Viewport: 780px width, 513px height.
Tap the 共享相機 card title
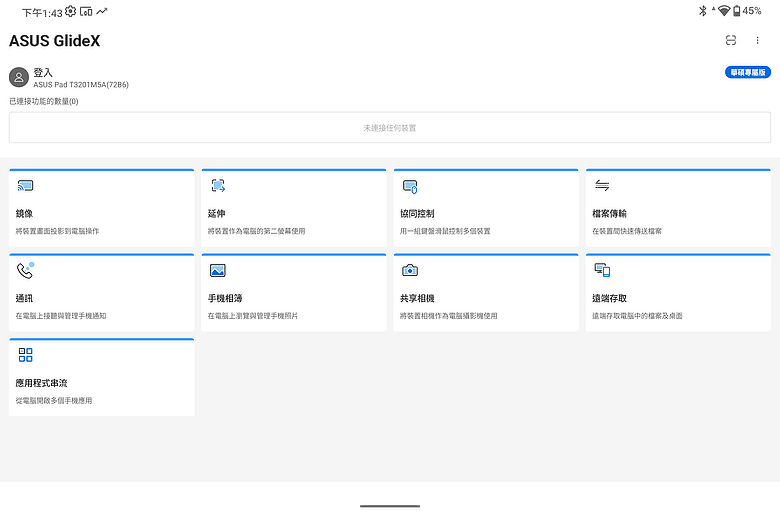[x=417, y=298]
